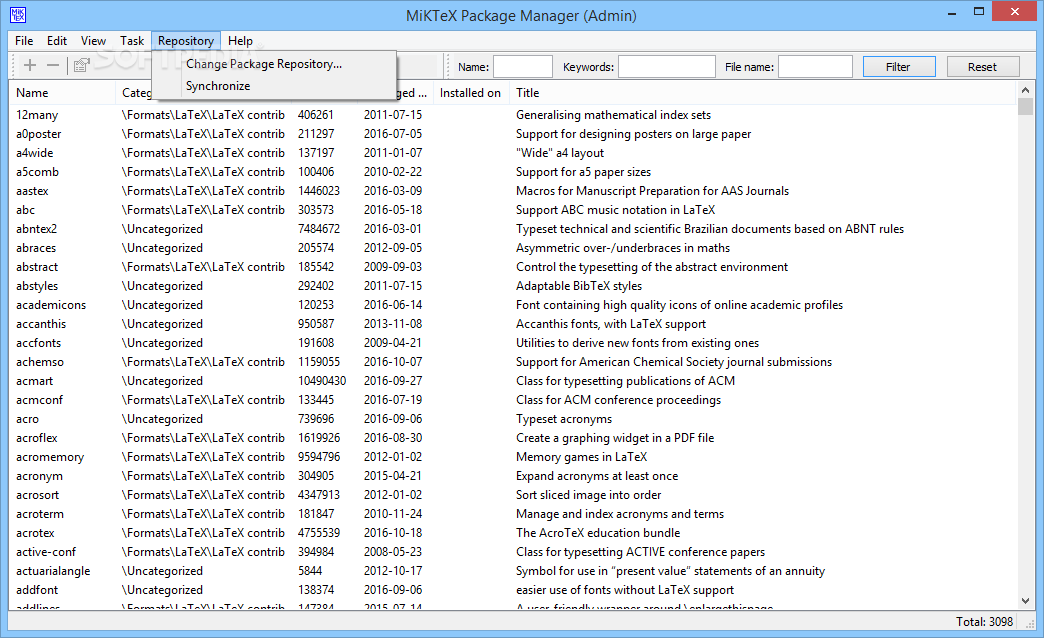Click the scrollbar up arrow
This screenshot has width=1044, height=638.
(1025, 90)
